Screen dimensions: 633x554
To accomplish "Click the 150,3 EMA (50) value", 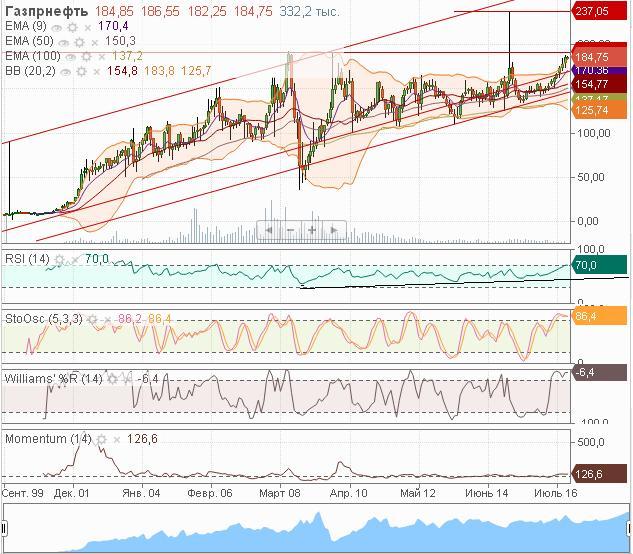I will (120, 41).
